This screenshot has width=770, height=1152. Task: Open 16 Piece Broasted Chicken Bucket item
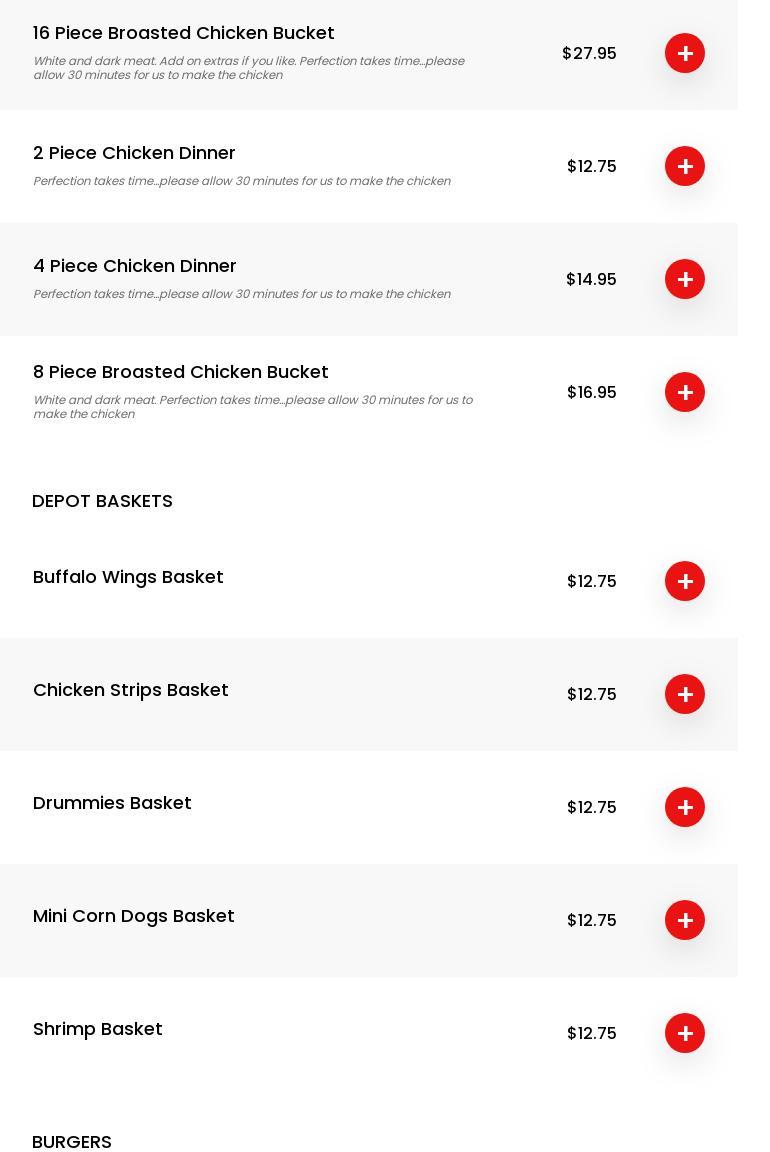[184, 33]
